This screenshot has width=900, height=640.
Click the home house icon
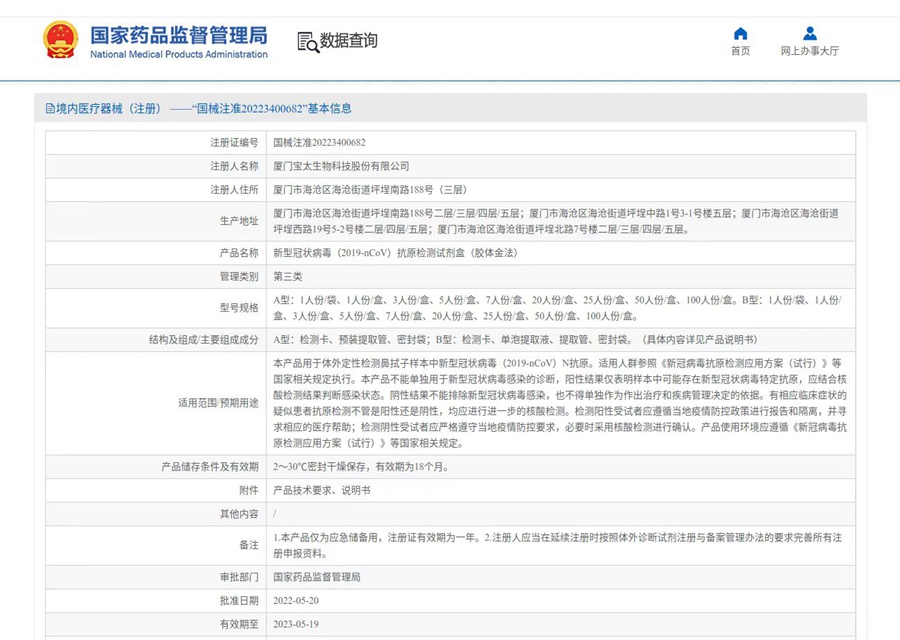(740, 33)
